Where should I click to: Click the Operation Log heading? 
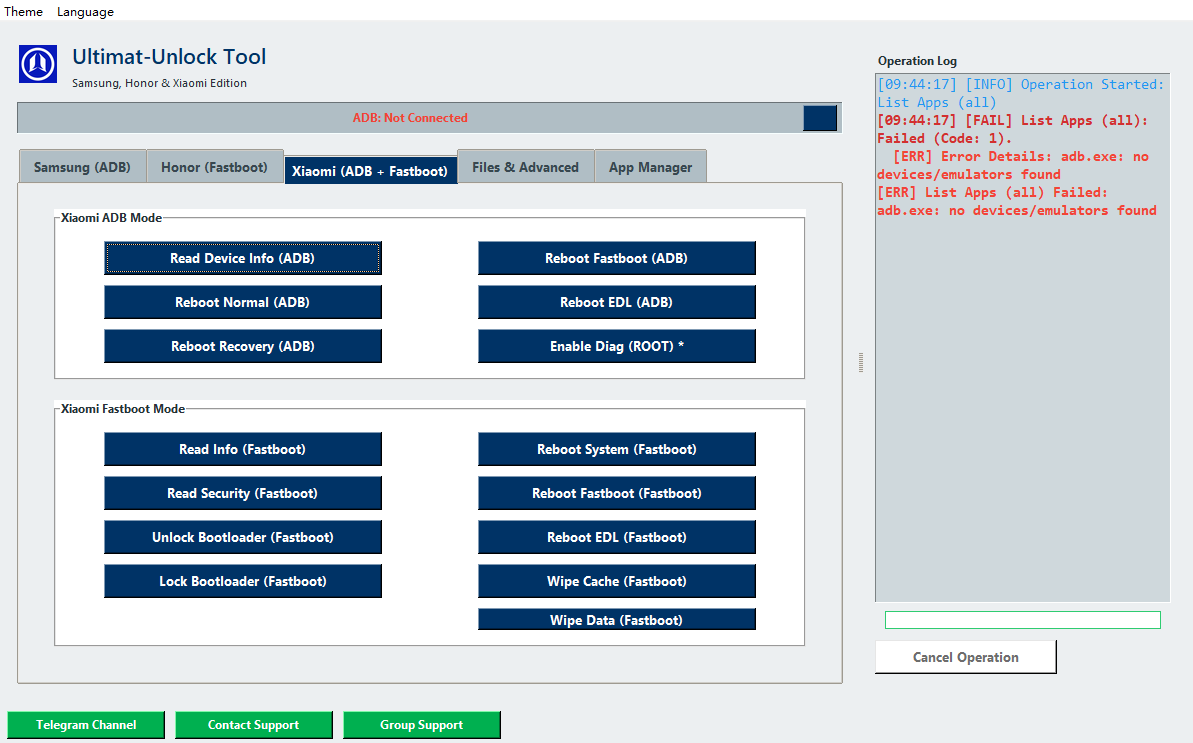918,61
